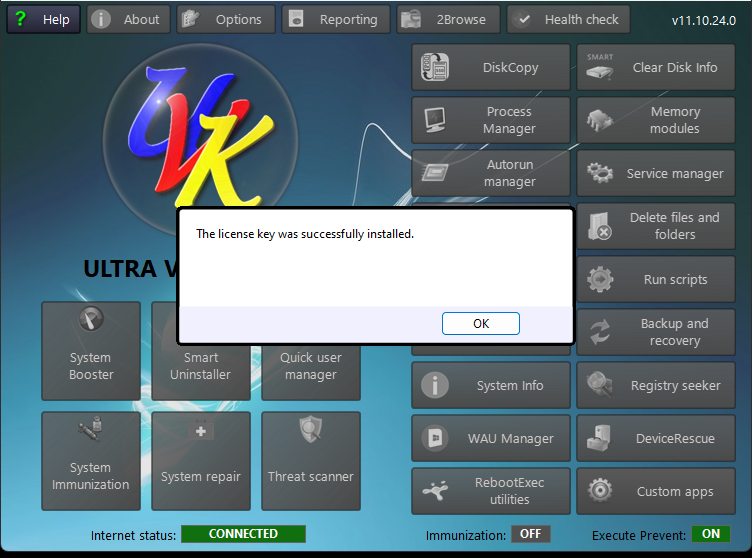Click the Threat scanner shield icon
Image resolution: width=752 pixels, height=558 pixels.
pyautogui.click(x=311, y=429)
